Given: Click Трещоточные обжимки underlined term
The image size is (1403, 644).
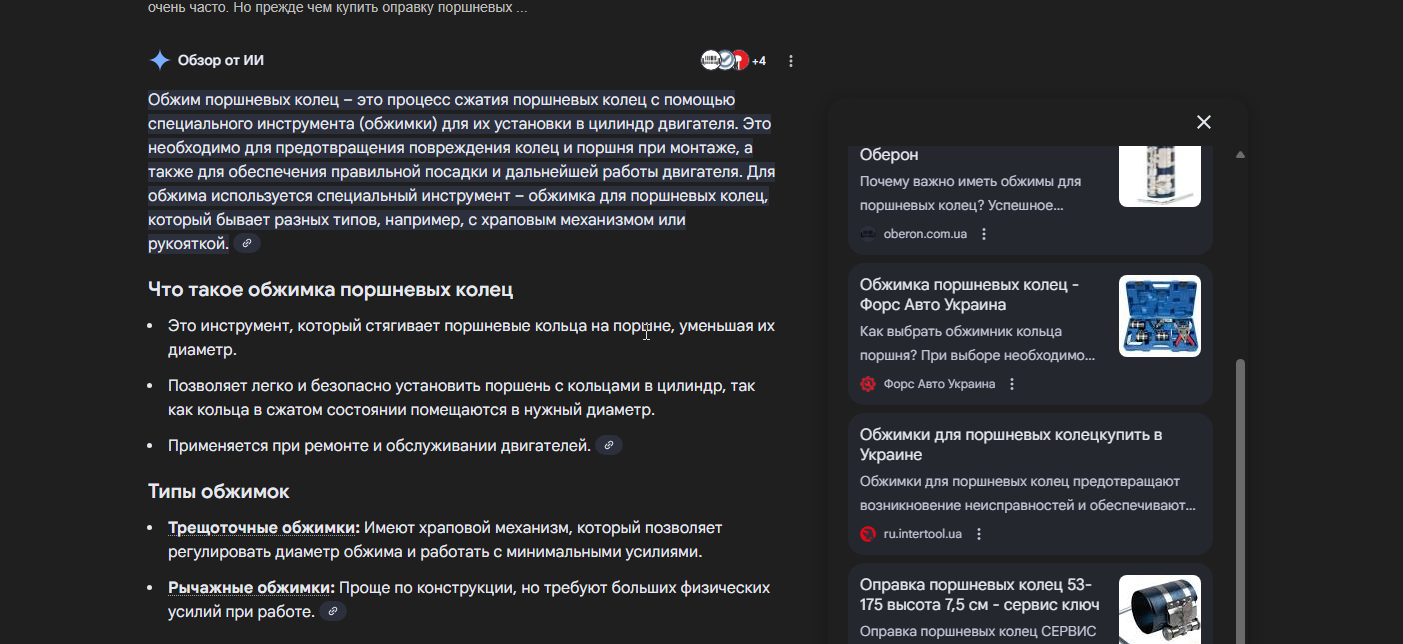Looking at the screenshot, I should tap(264, 527).
